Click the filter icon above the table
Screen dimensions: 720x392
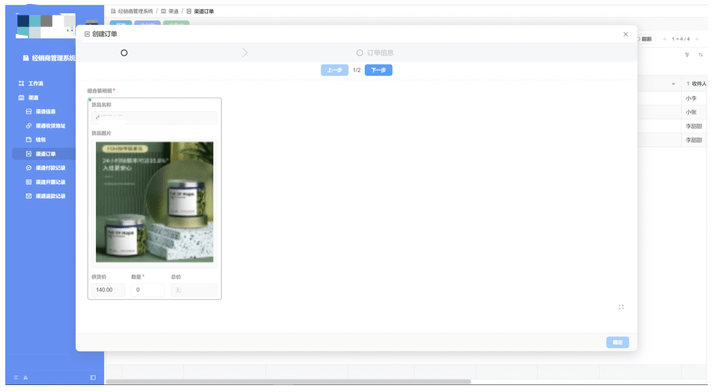pyautogui.click(x=687, y=55)
